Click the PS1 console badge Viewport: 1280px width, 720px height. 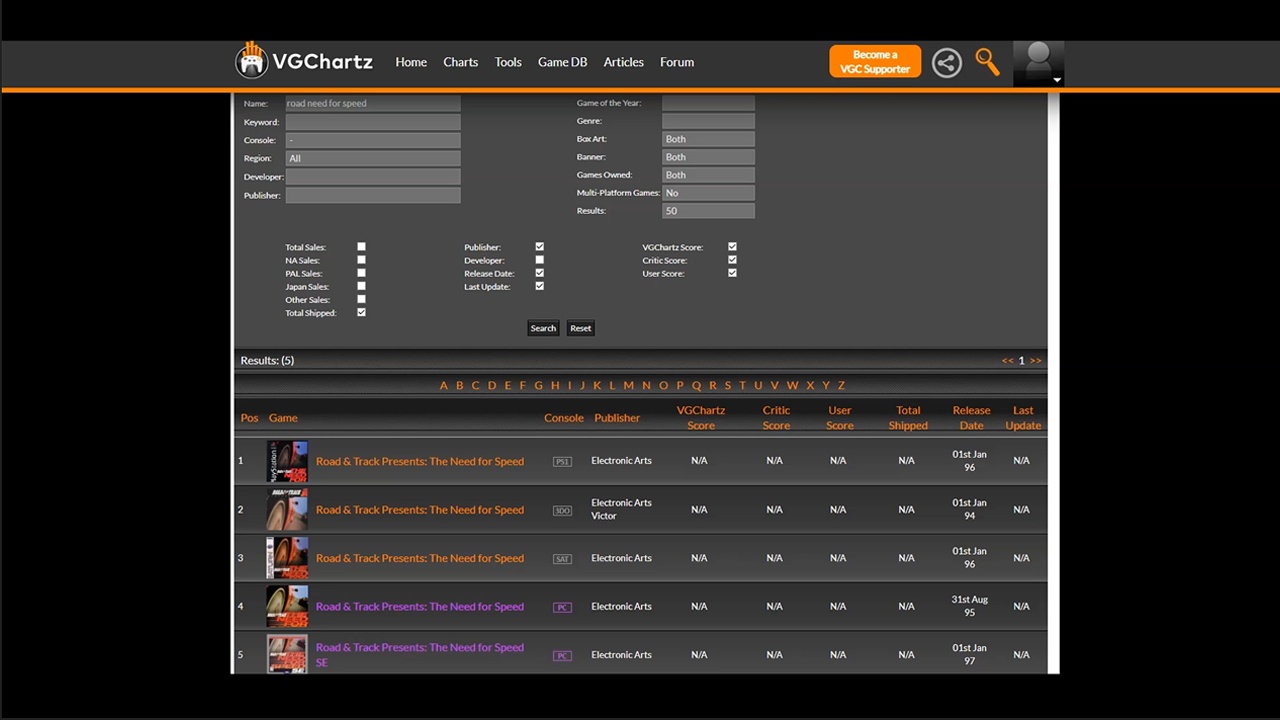(x=562, y=462)
